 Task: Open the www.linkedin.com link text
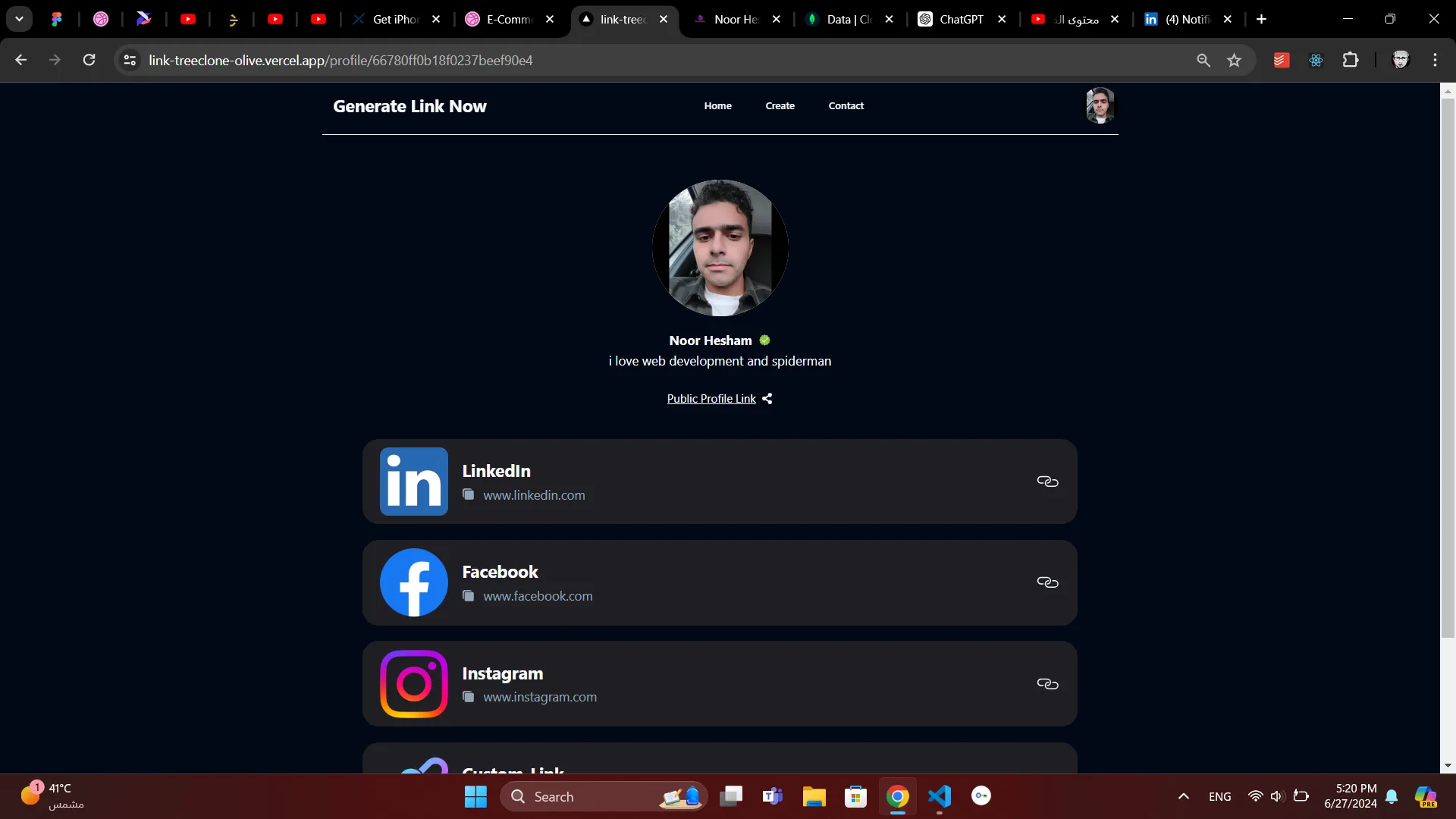(x=534, y=495)
